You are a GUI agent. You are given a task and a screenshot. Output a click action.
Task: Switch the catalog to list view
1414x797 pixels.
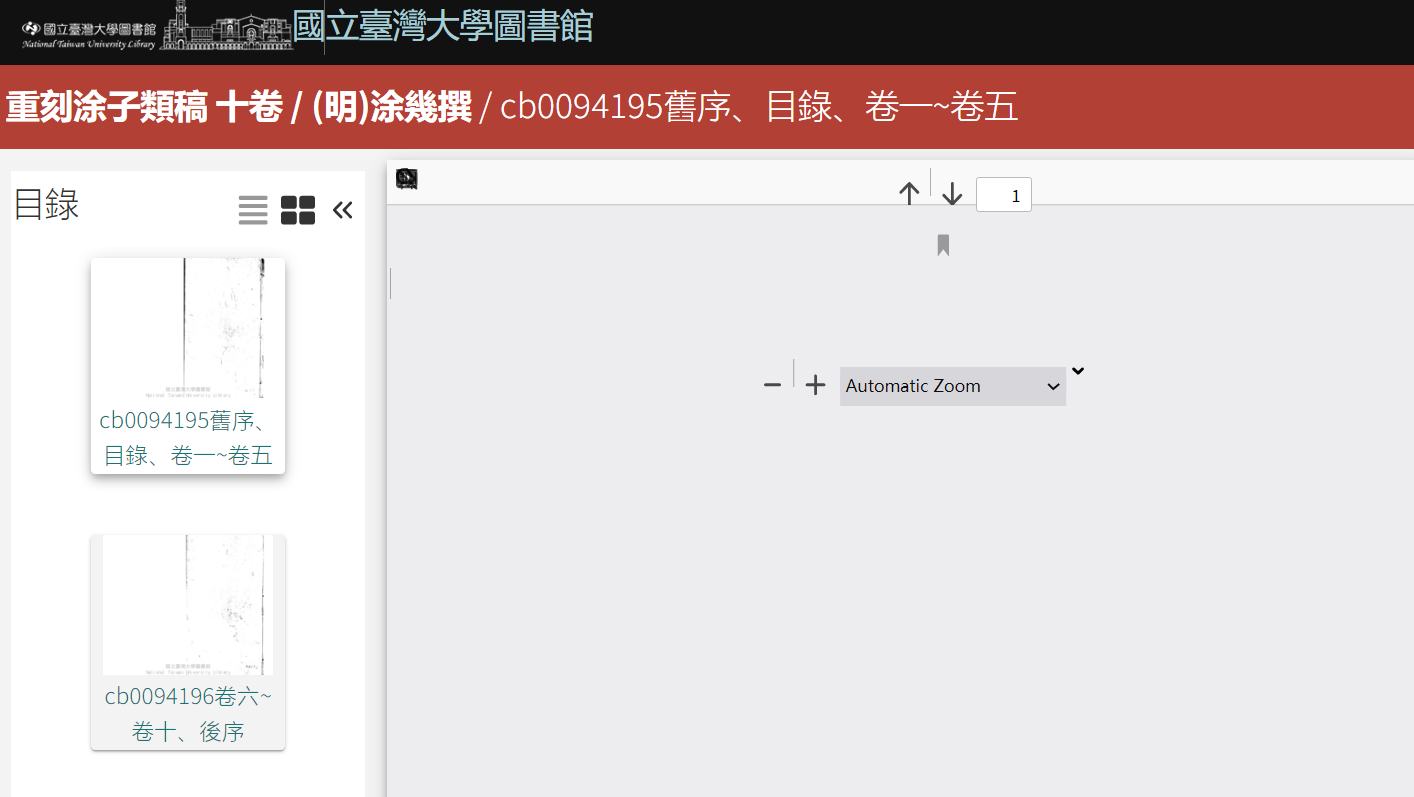253,210
